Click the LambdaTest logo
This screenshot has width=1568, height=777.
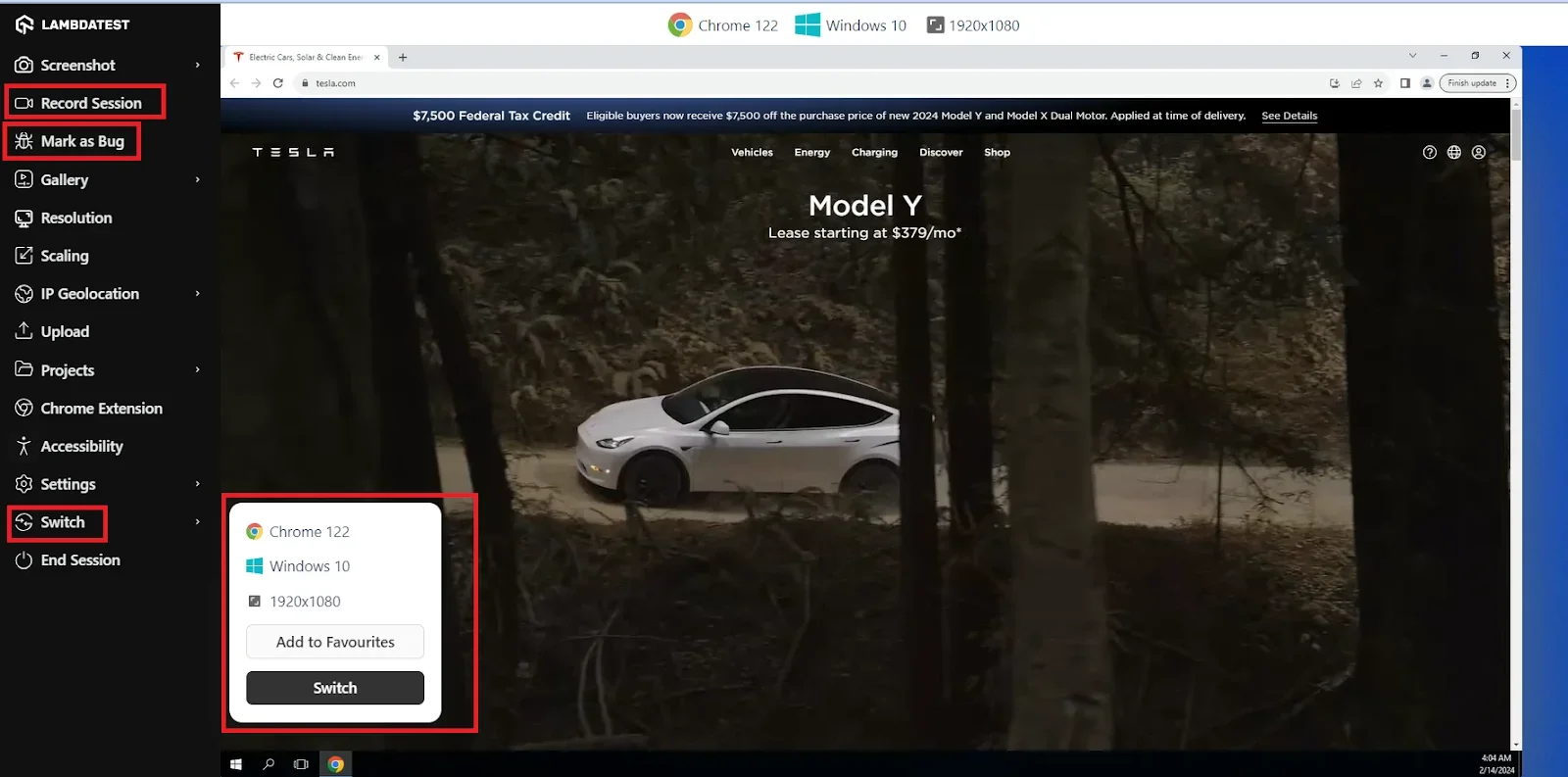click(x=73, y=24)
